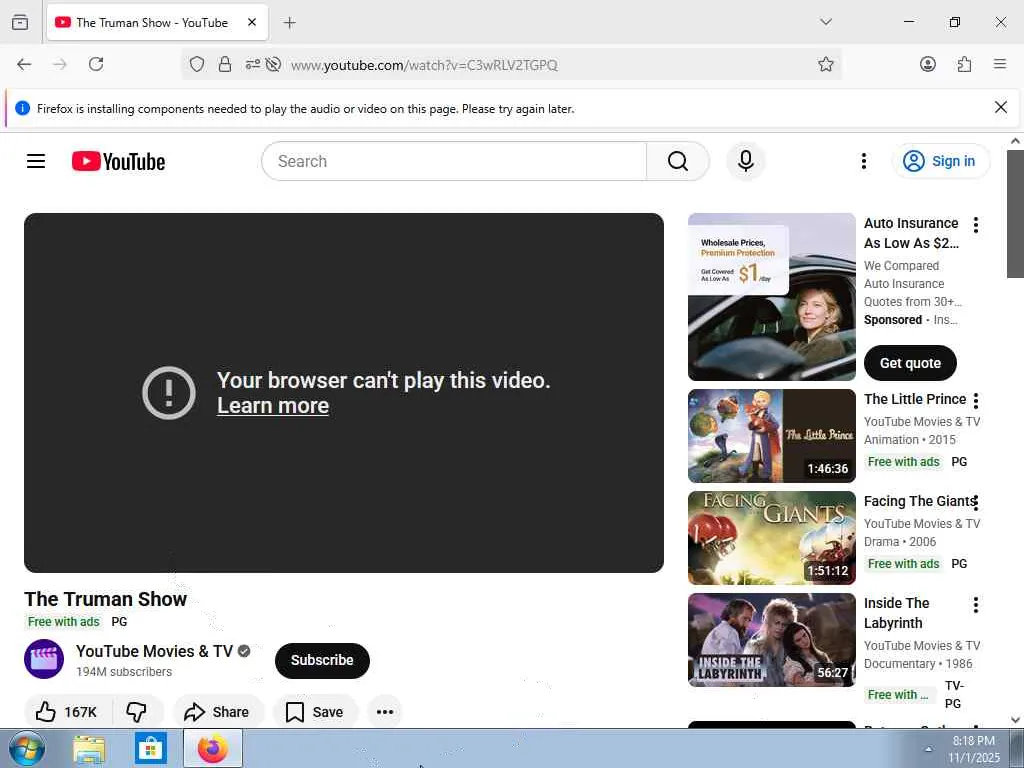The width and height of the screenshot is (1024, 768).
Task: Click Get quote on insurance ad
Action: click(x=910, y=363)
